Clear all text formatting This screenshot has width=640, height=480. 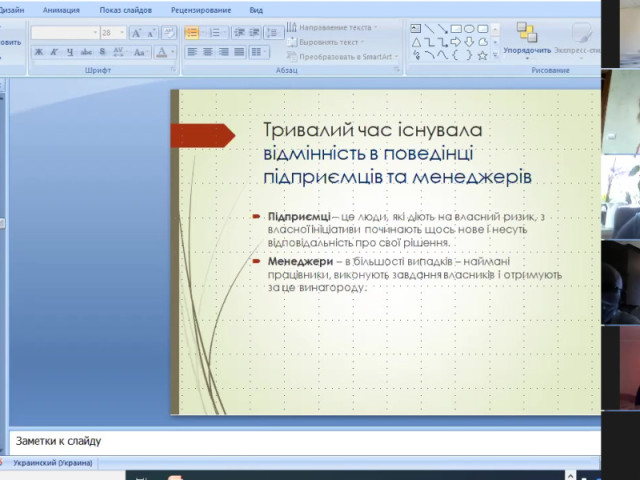169,33
